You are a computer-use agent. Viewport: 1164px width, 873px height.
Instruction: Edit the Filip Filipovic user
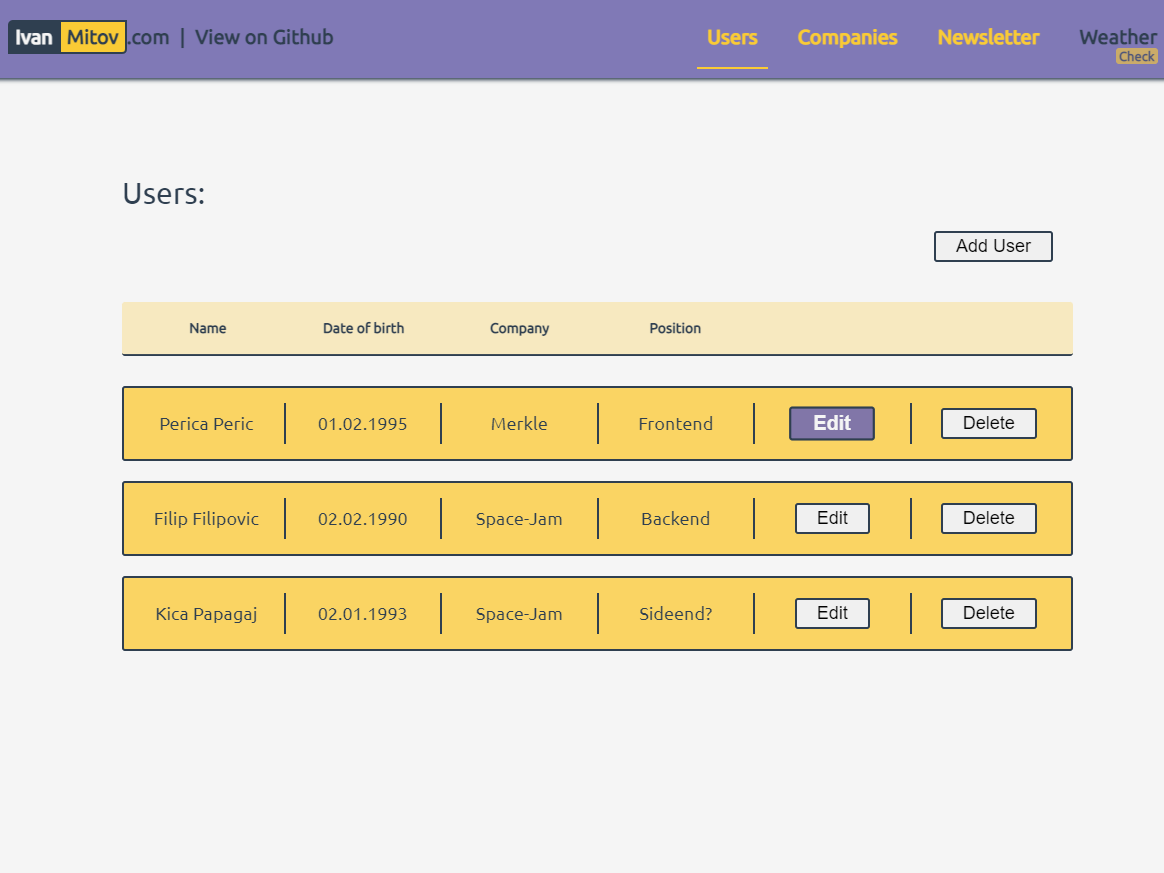[832, 518]
